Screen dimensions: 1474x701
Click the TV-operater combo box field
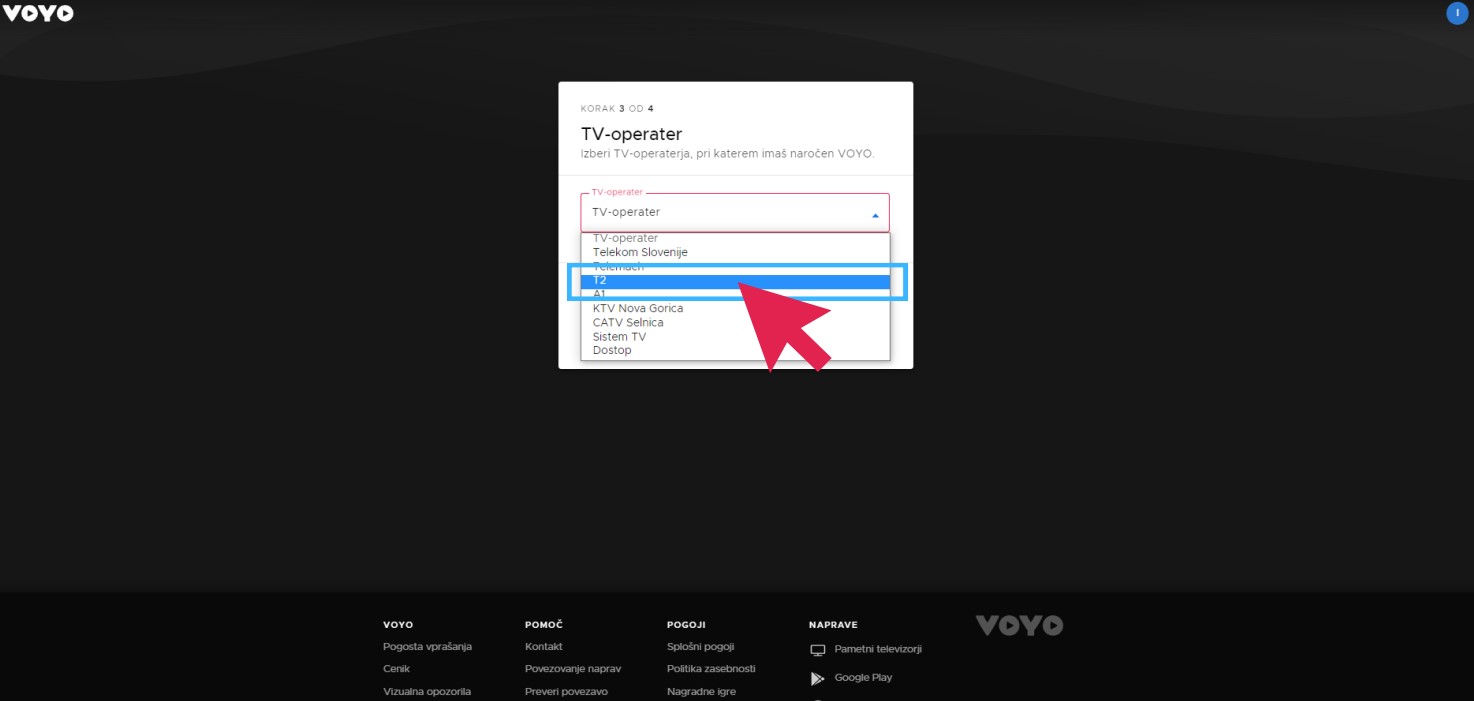click(735, 213)
